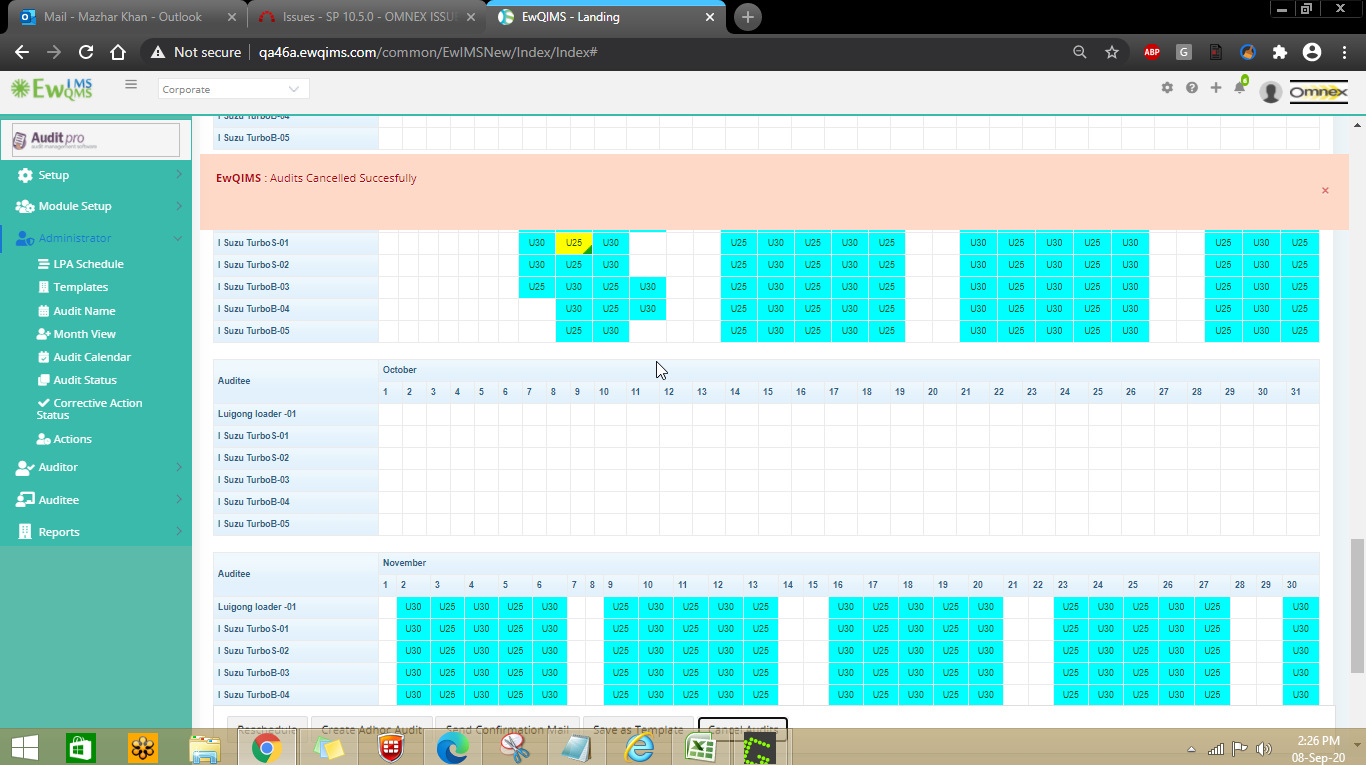Click the Auditor person icon
Image resolution: width=1366 pixels, height=765 pixels.
[x=25, y=467]
